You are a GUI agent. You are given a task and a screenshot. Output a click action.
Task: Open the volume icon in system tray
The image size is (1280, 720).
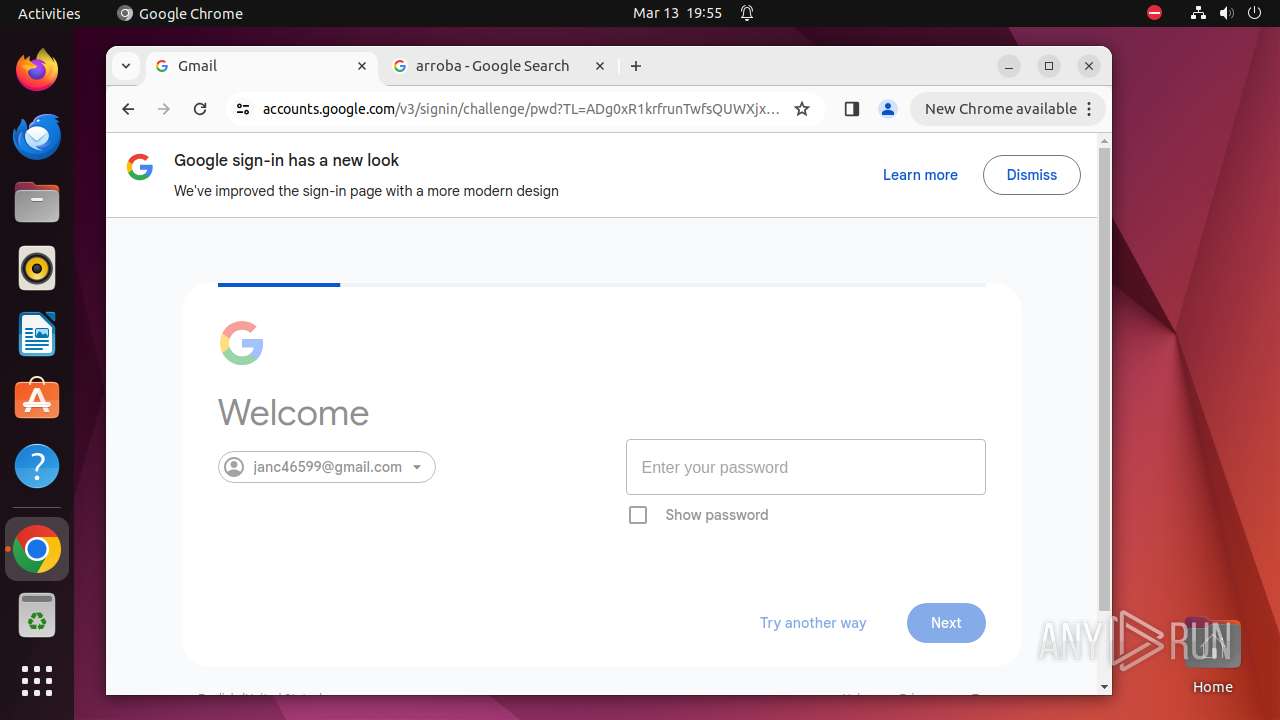1227,13
